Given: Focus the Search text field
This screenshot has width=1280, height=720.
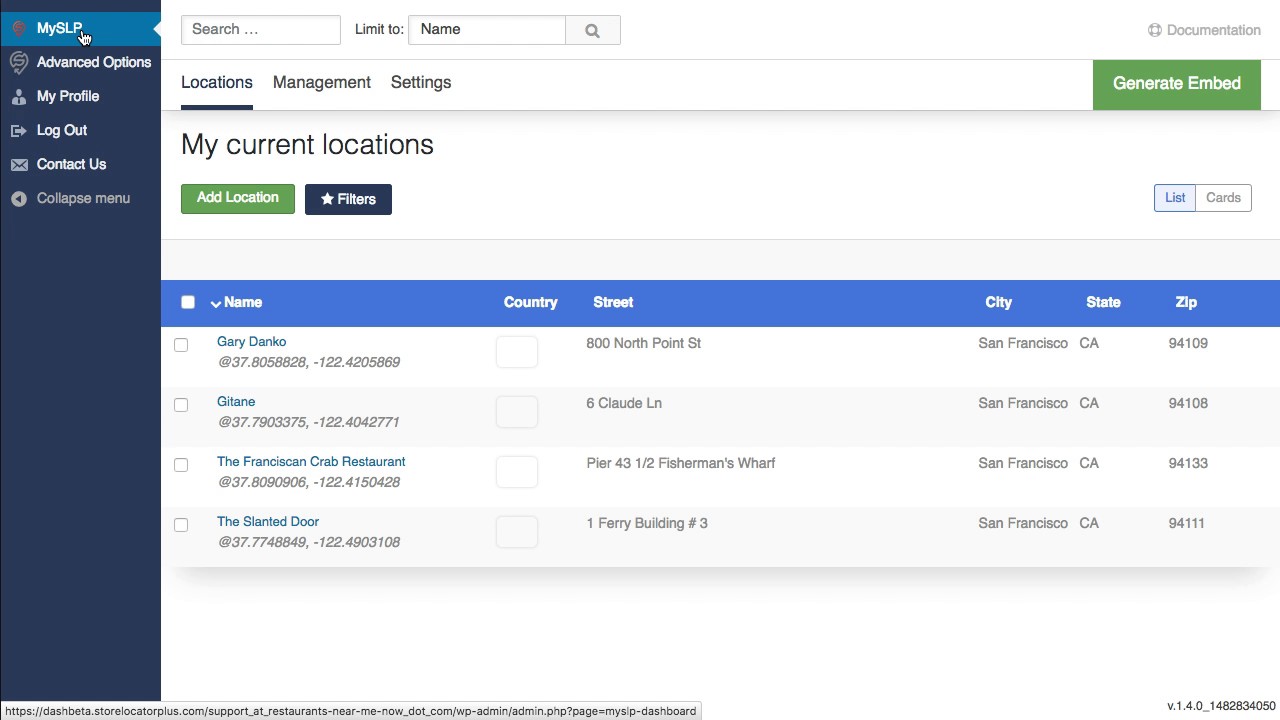Looking at the screenshot, I should click(x=260, y=29).
